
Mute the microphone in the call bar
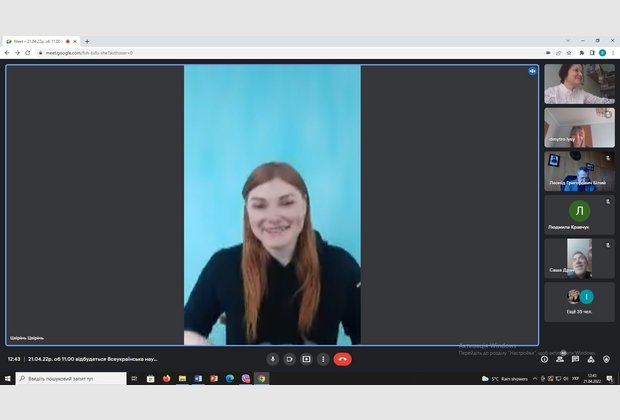272,359
